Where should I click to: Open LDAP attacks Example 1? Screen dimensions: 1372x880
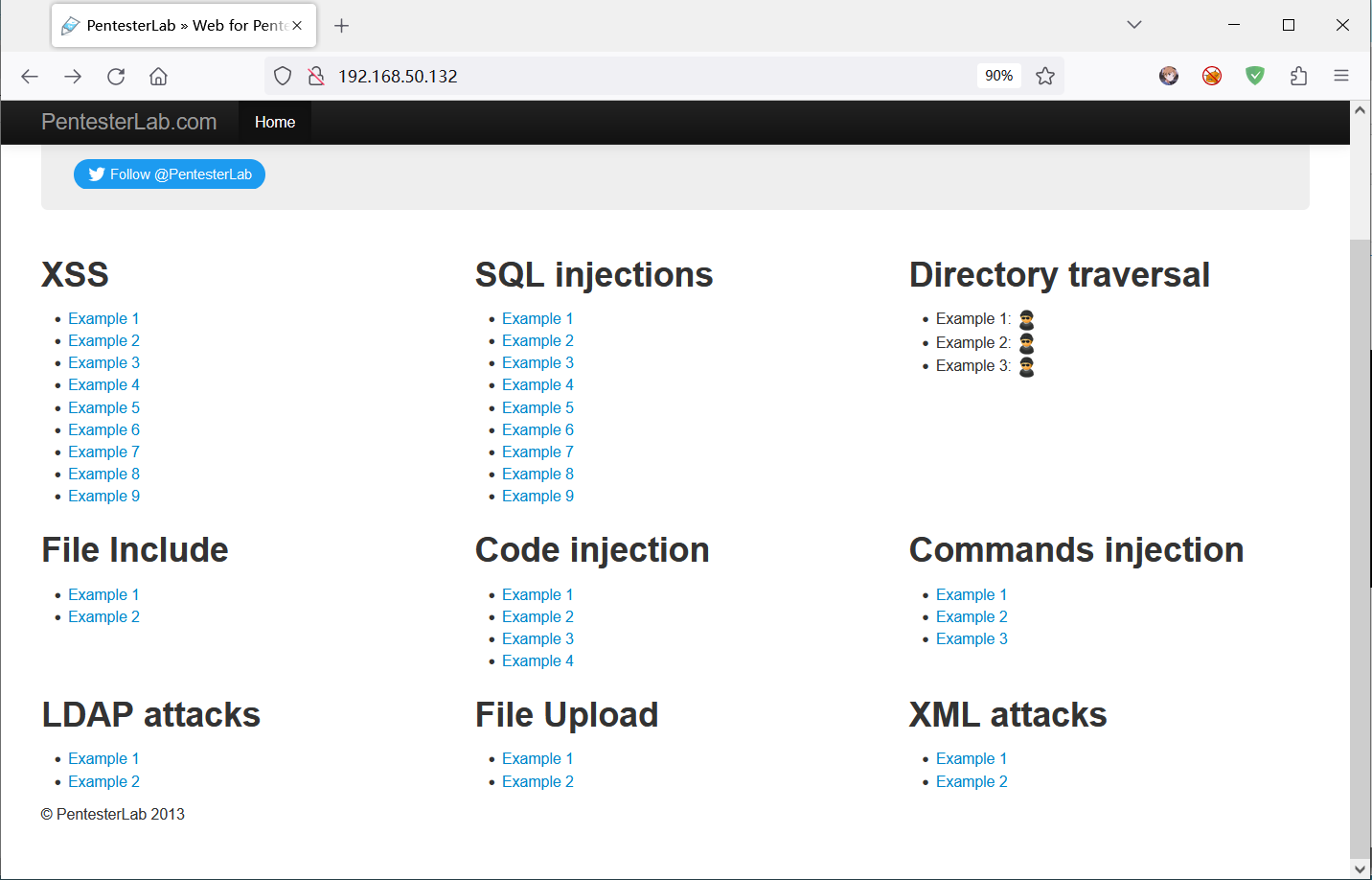point(103,758)
